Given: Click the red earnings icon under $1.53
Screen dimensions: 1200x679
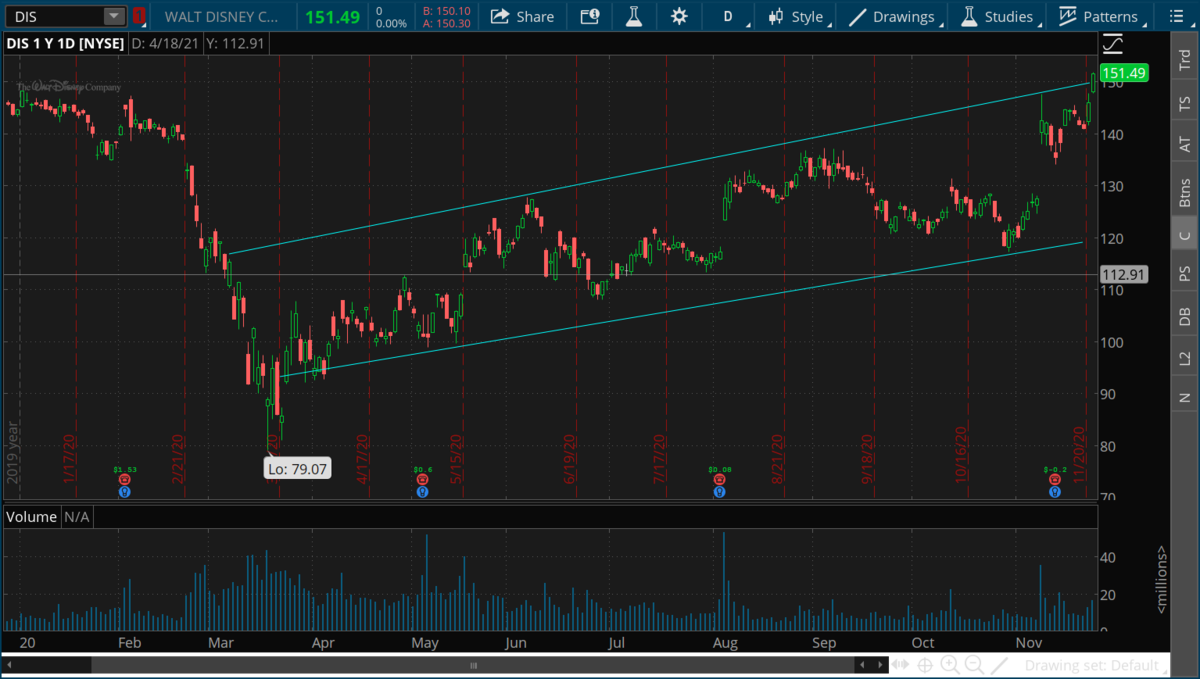Looking at the screenshot, I should [125, 480].
